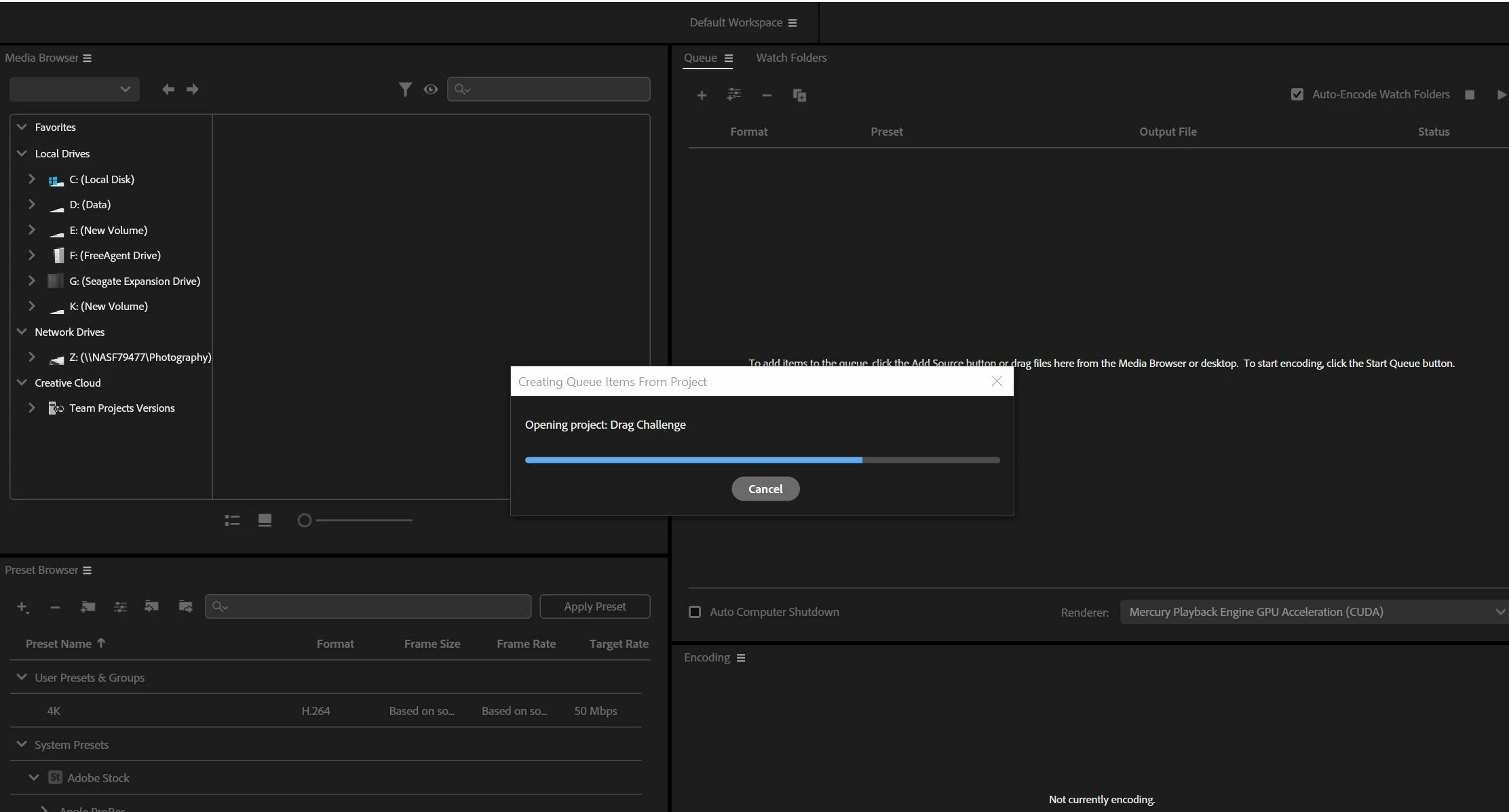
Task: Click the Add Source plus icon in Queue
Action: coord(702,95)
